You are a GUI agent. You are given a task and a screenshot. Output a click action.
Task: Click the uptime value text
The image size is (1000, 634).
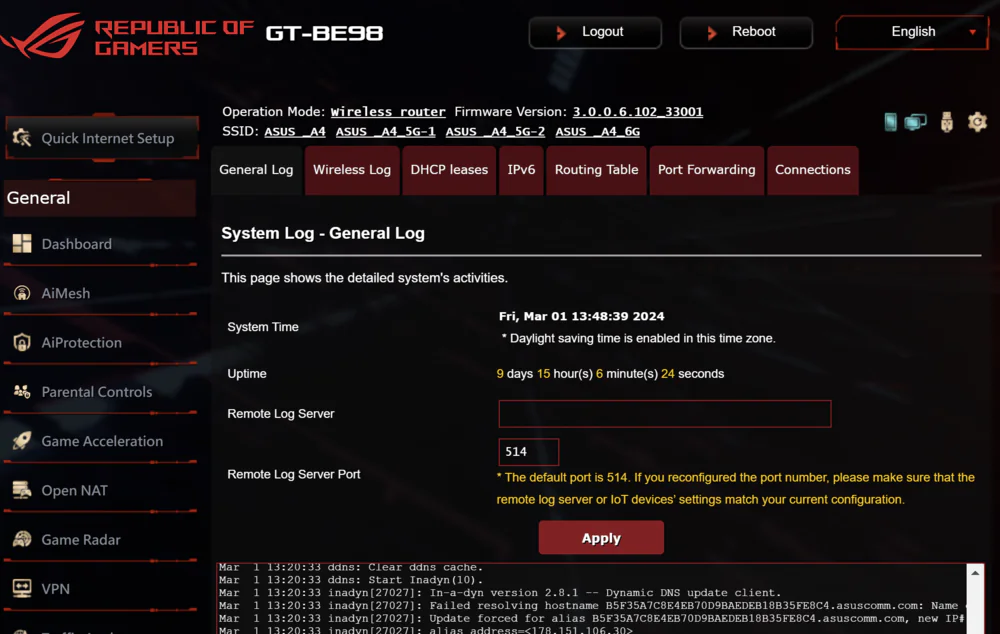(610, 374)
